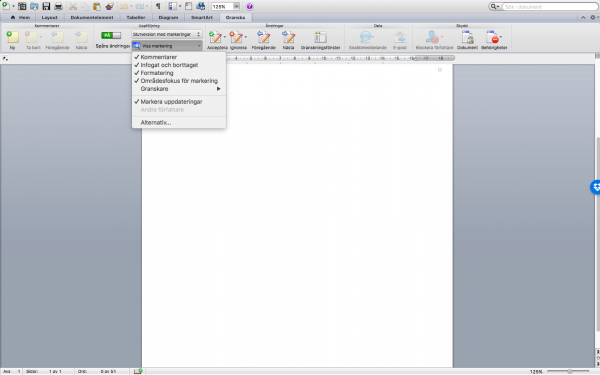This screenshot has height=375, width=600.
Task: Click the Copy icon in toolbar
Action: [x=85, y=6]
